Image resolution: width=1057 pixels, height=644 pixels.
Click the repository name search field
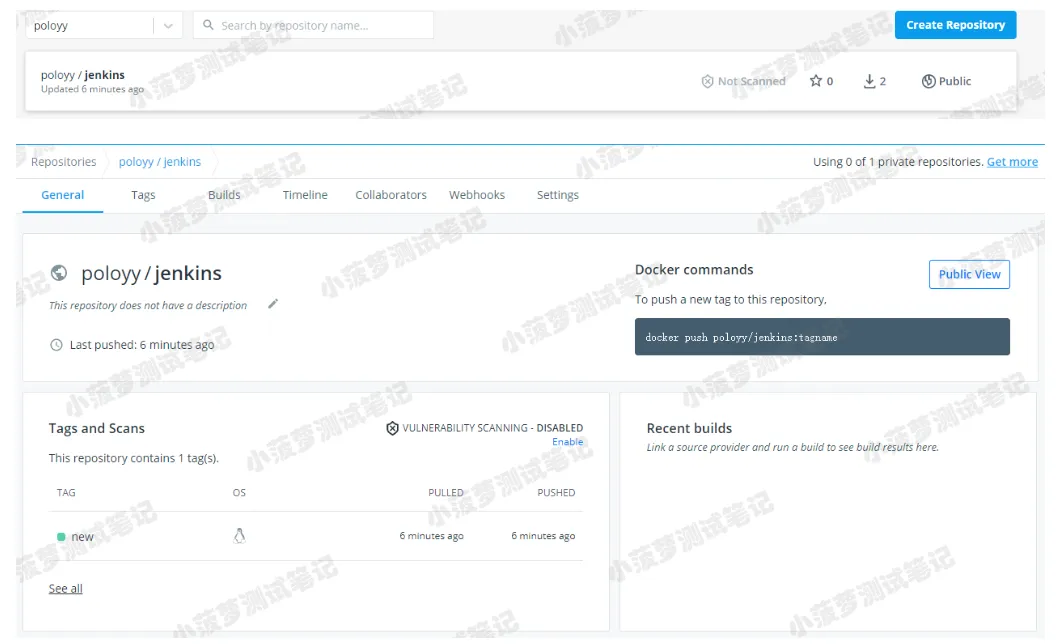click(x=313, y=26)
